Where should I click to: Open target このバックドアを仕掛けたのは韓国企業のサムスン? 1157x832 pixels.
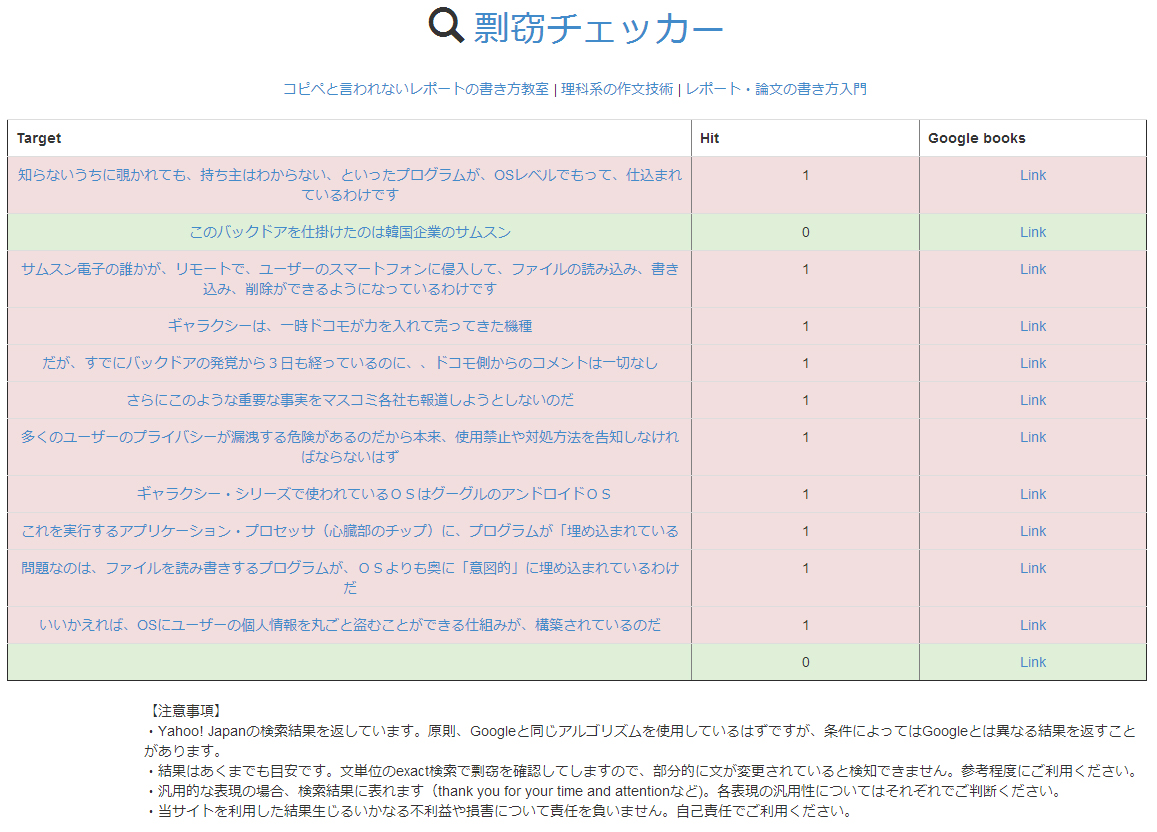350,232
